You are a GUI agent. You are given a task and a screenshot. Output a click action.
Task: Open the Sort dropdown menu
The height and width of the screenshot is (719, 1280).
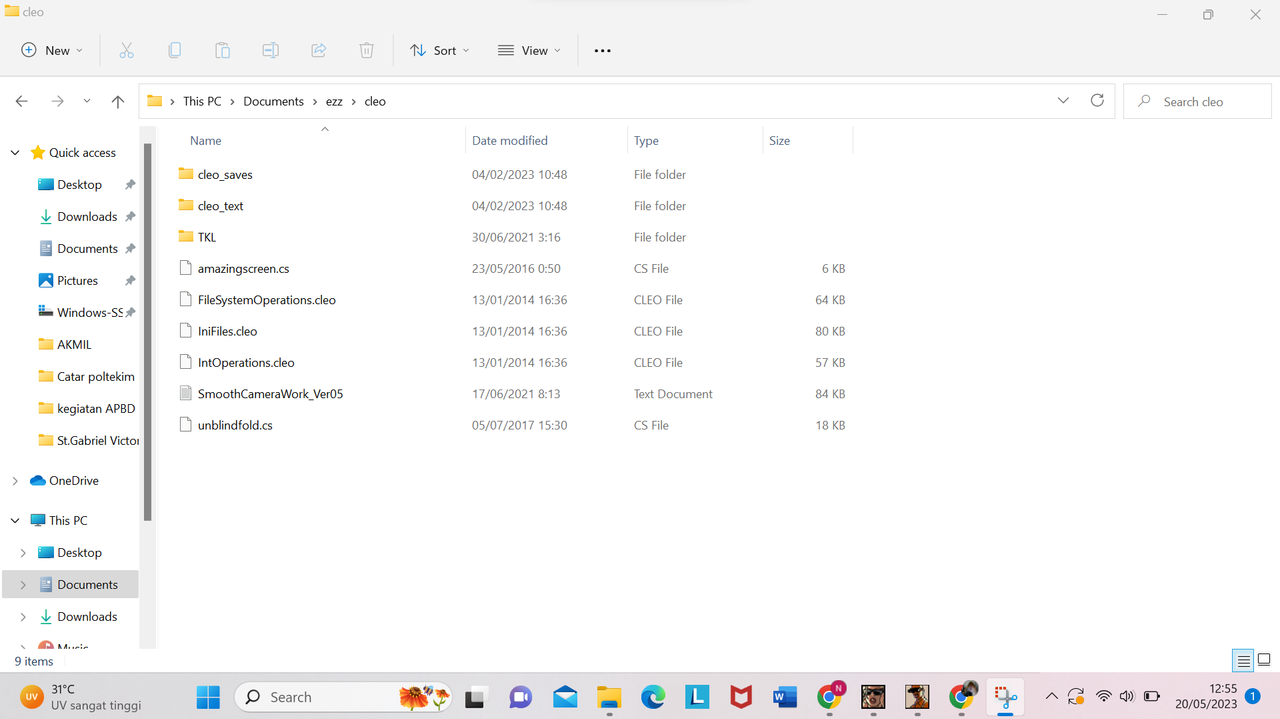(x=439, y=50)
